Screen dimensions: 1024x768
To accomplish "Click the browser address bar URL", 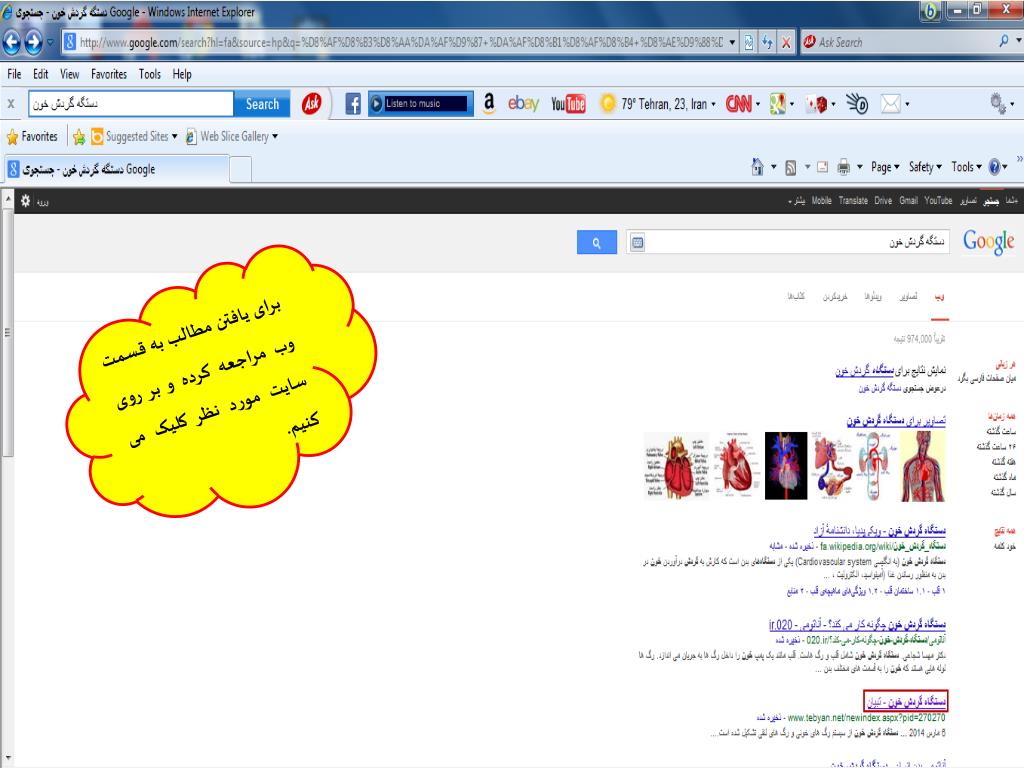I will pyautogui.click(x=400, y=43).
